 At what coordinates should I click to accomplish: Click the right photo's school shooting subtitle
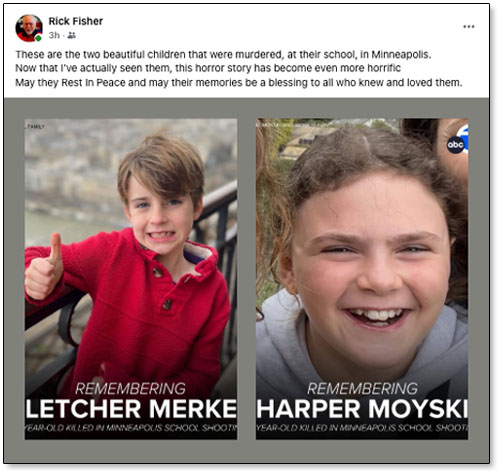click(362, 428)
